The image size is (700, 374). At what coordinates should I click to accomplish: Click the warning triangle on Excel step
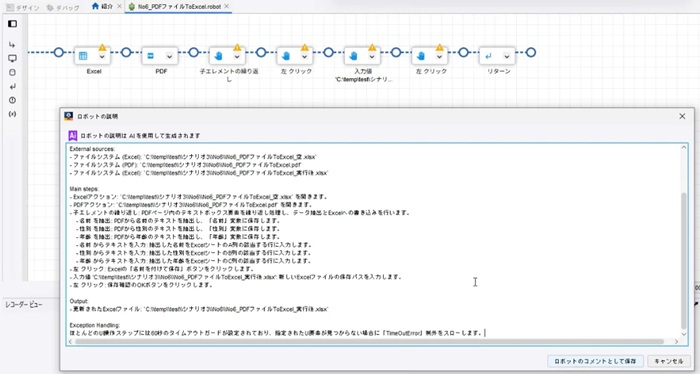[x=102, y=47]
